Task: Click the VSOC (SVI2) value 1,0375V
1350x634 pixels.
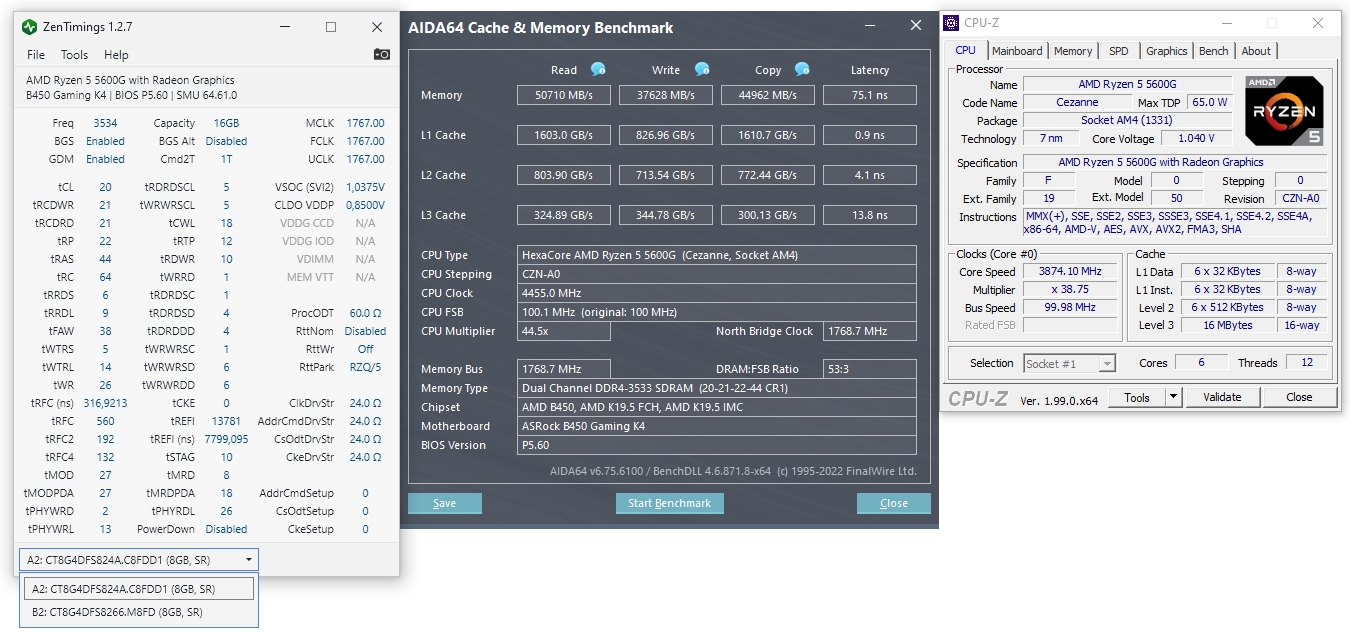Action: (x=365, y=187)
